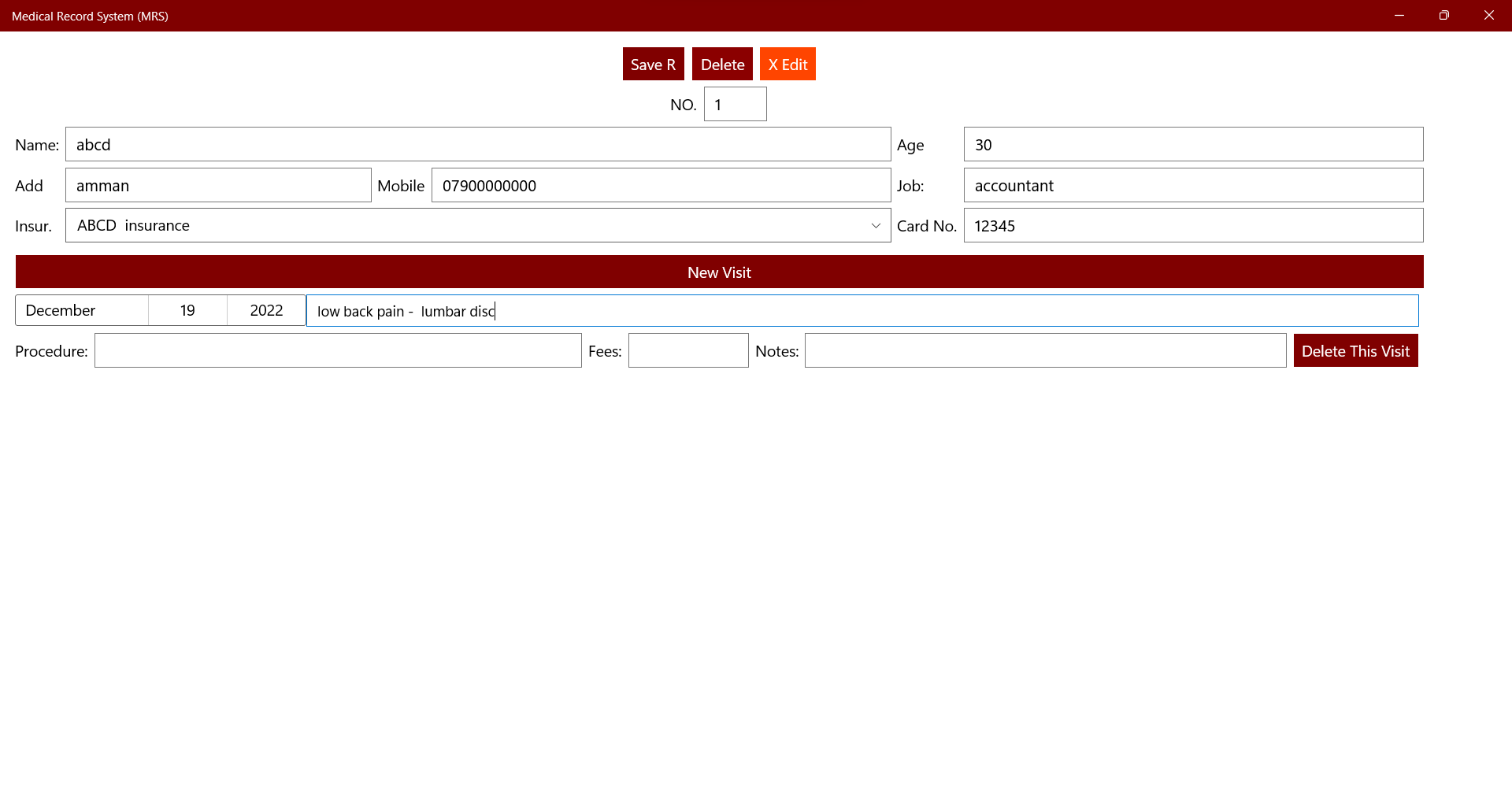The height and width of the screenshot is (803, 1512).
Task: Select the Mobile number field
Action: [661, 185]
